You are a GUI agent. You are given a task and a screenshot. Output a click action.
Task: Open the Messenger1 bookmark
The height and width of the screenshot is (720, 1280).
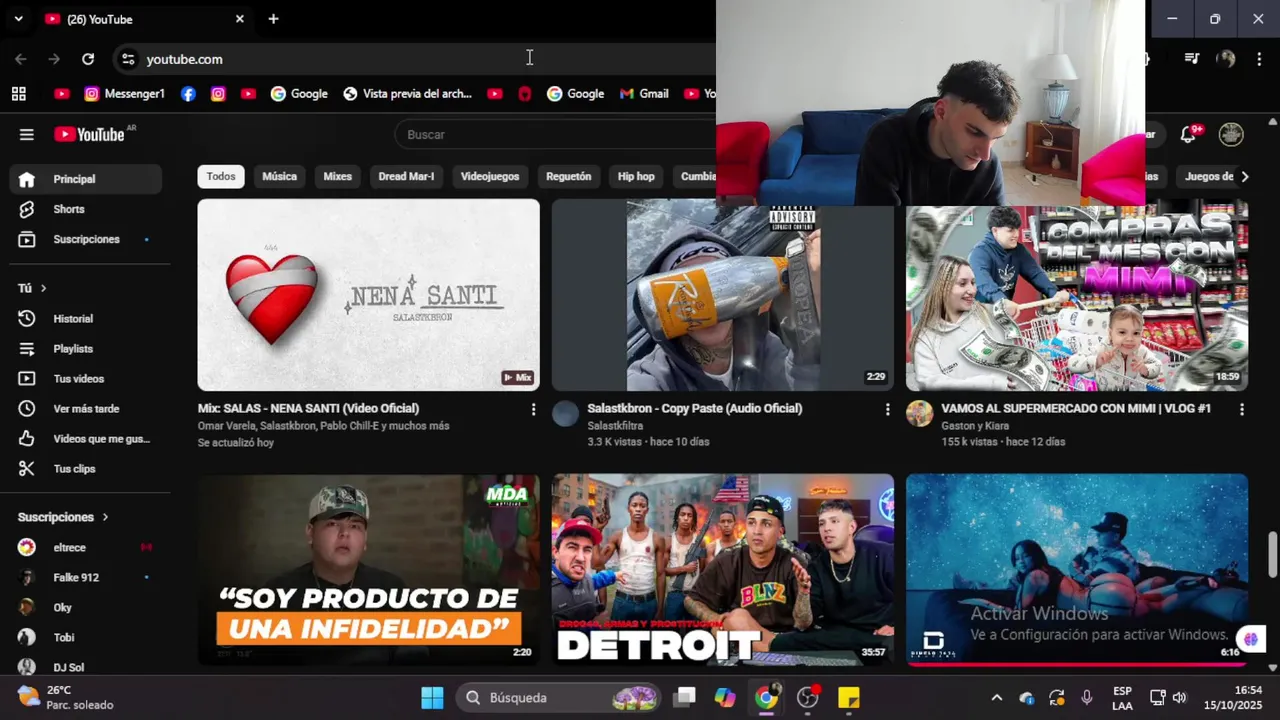click(124, 94)
